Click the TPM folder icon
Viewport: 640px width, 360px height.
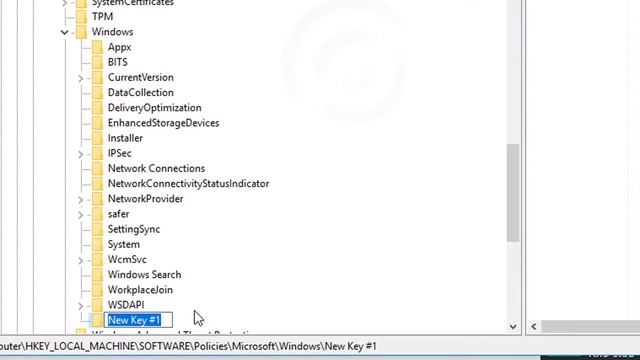point(82,17)
